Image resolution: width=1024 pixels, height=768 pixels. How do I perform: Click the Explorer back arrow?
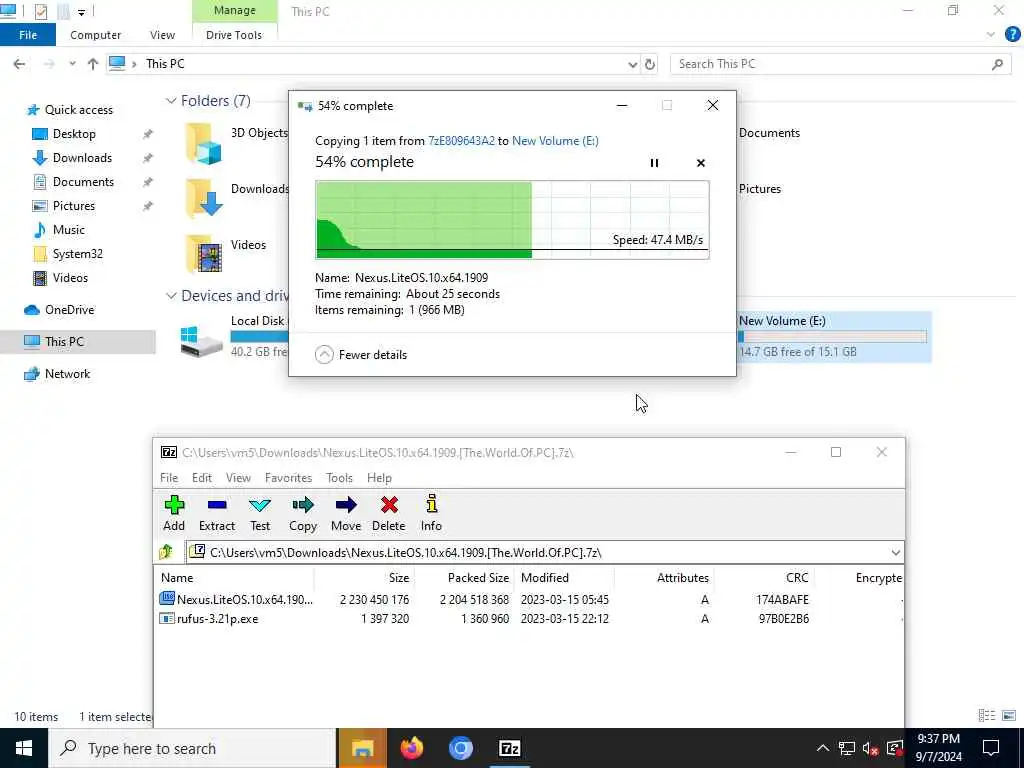pos(20,64)
